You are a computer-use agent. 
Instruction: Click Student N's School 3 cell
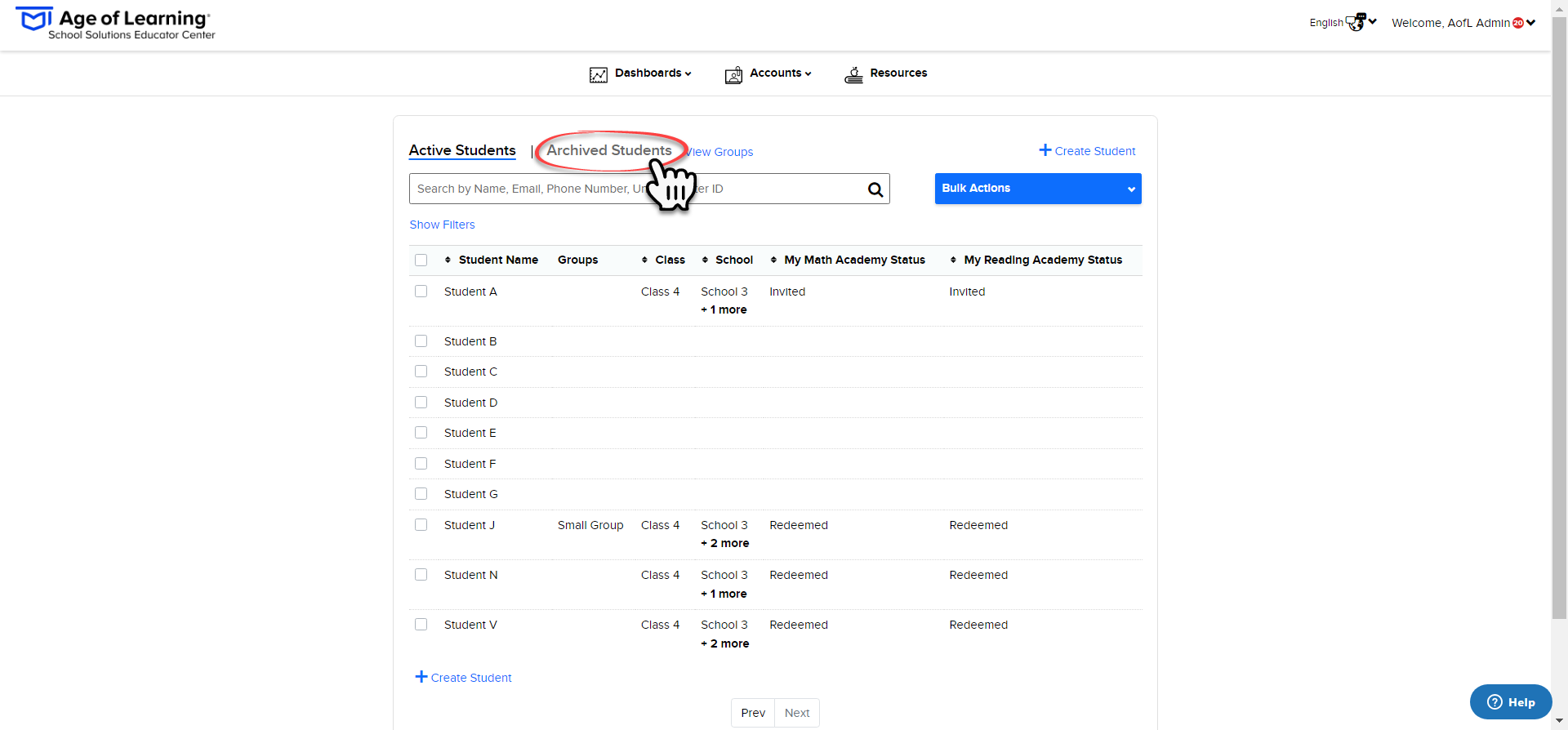pyautogui.click(x=724, y=575)
